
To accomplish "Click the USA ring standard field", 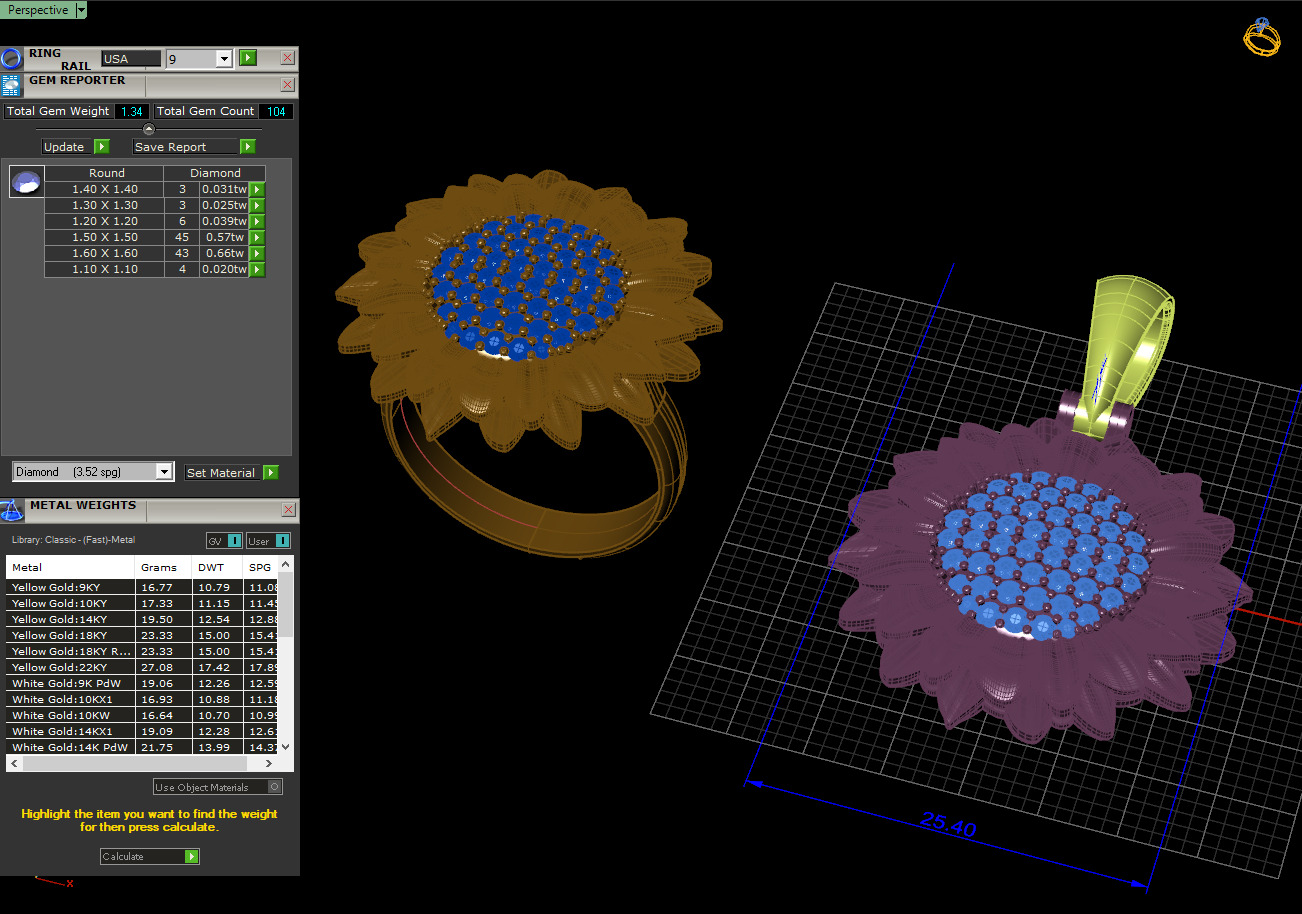I will pos(130,59).
